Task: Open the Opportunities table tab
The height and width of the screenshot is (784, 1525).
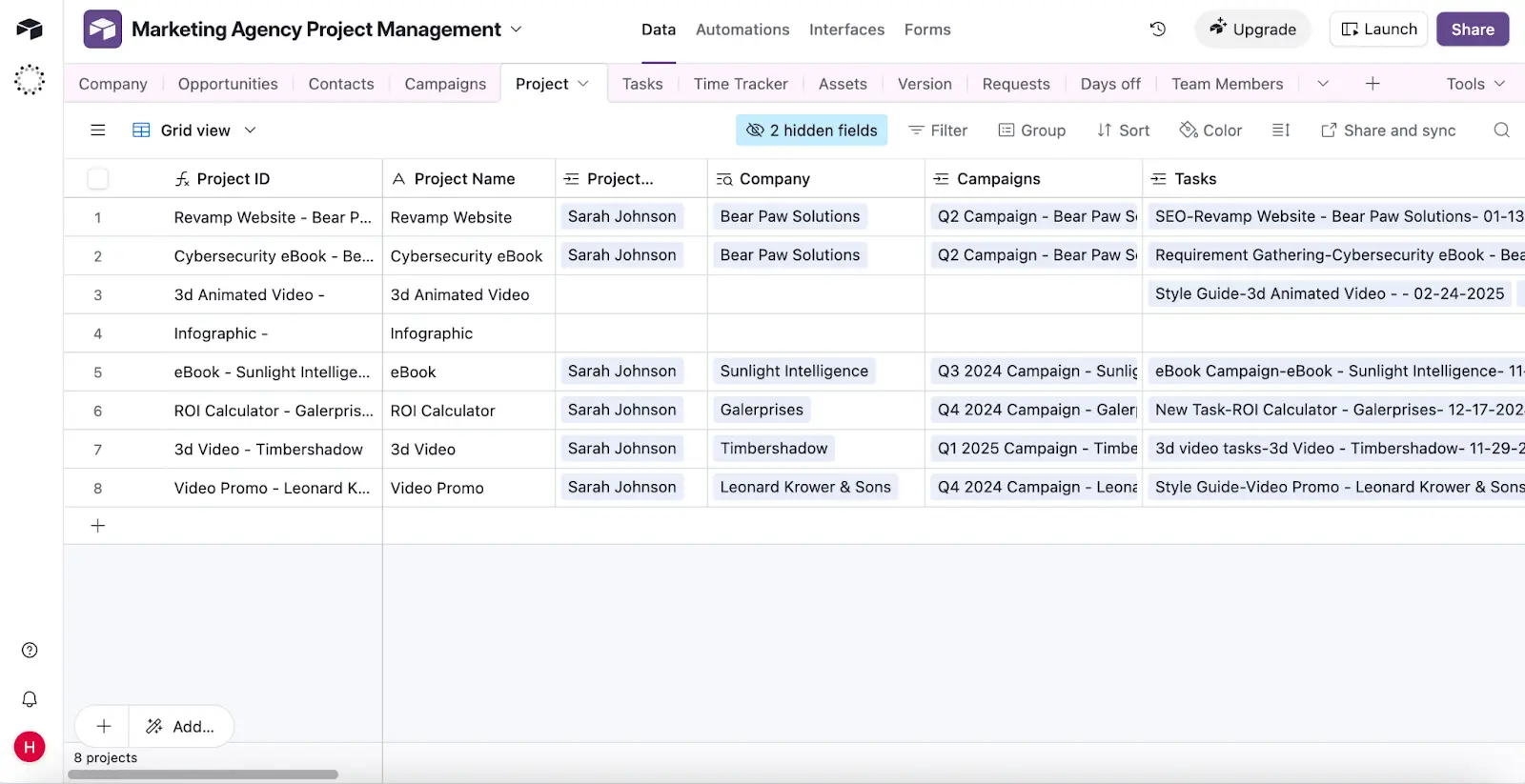Action: 228,84
